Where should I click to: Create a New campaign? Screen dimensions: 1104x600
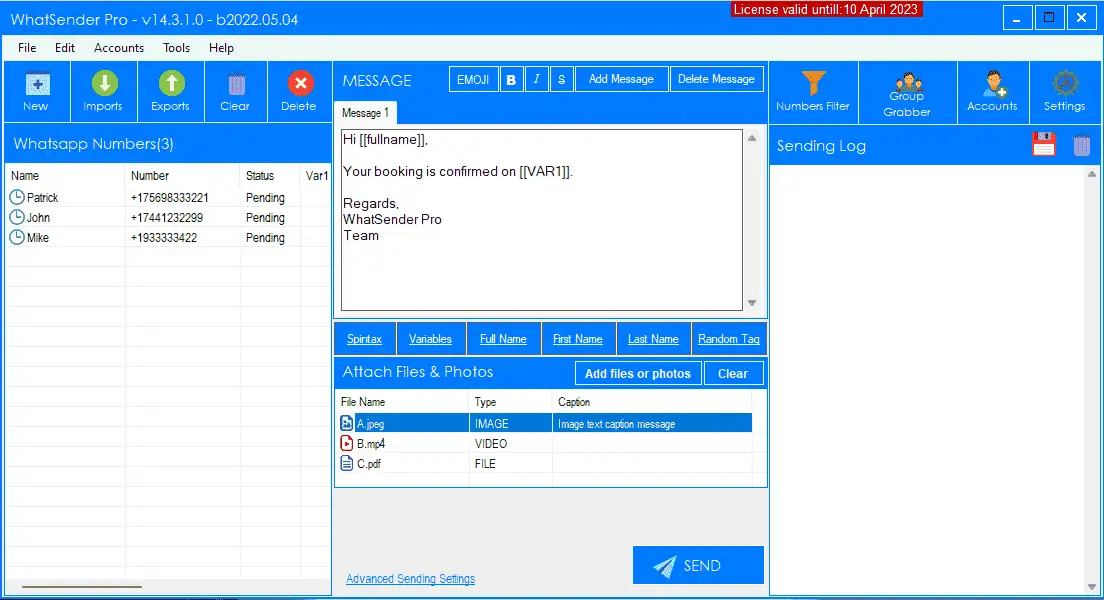[37, 91]
